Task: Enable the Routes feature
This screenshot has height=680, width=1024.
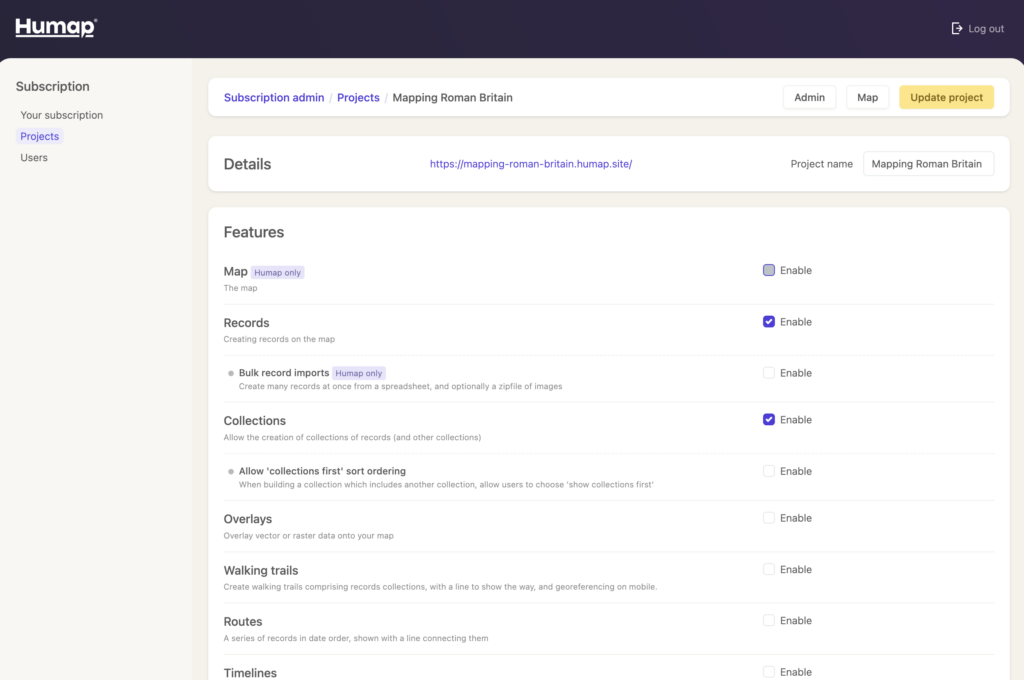Action: [x=769, y=621]
